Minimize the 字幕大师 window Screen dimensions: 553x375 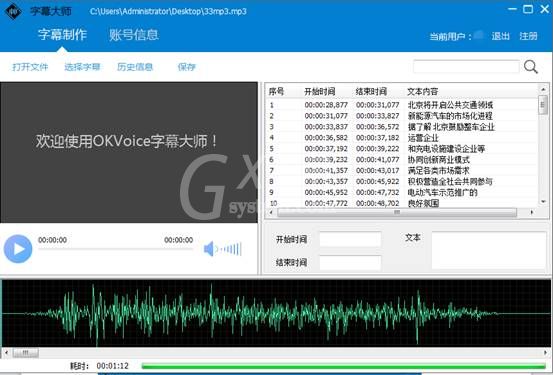coord(512,9)
